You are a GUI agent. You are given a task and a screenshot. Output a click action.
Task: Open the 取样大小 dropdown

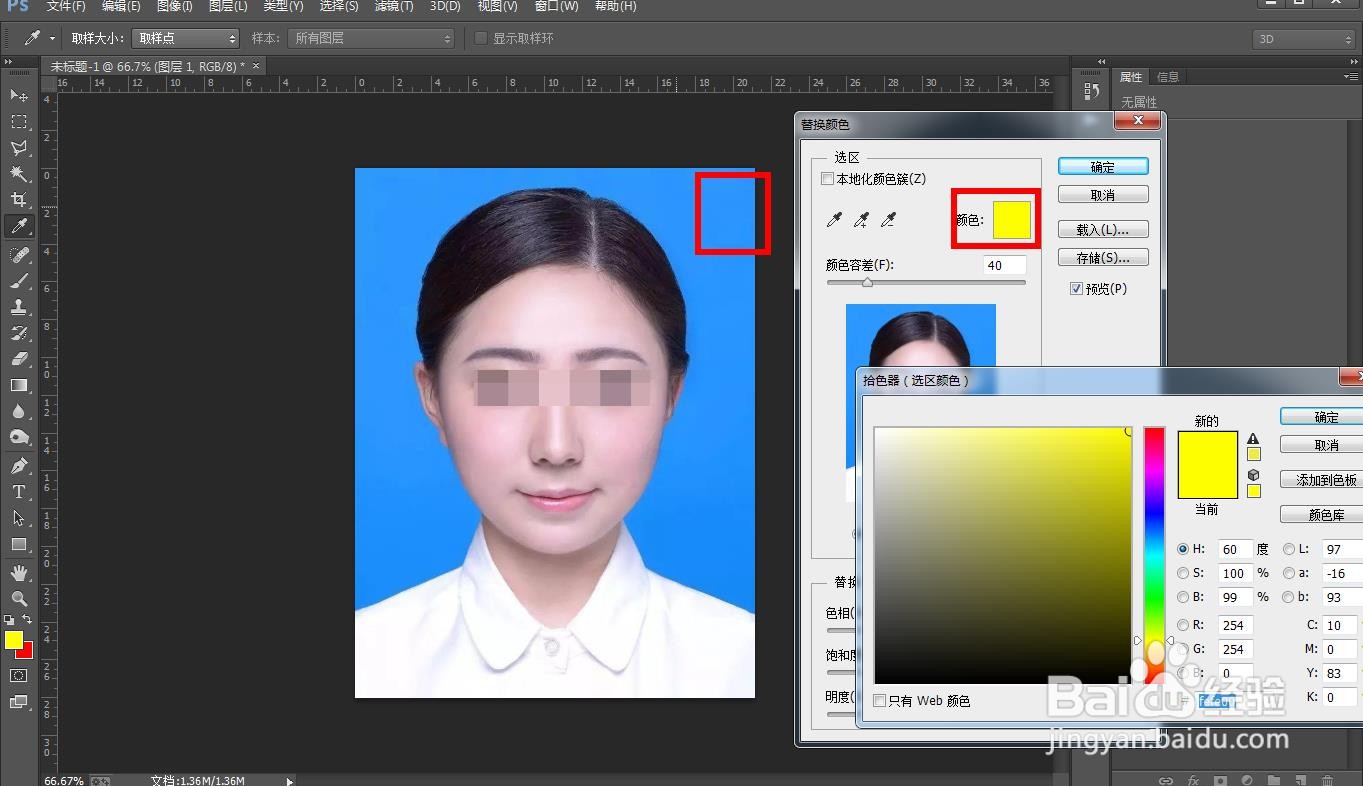(x=185, y=38)
